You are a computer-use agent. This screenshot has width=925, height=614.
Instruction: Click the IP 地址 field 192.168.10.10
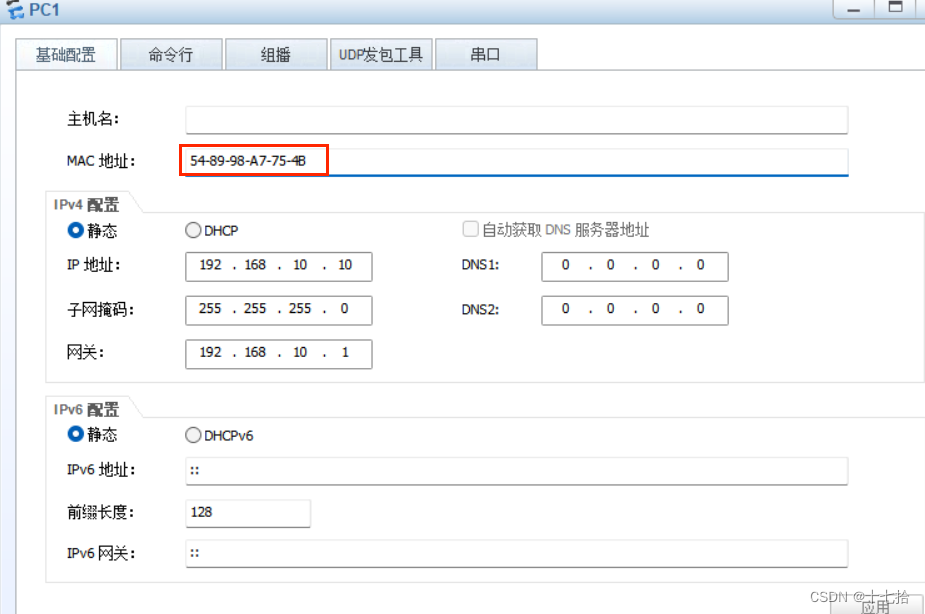(278, 267)
